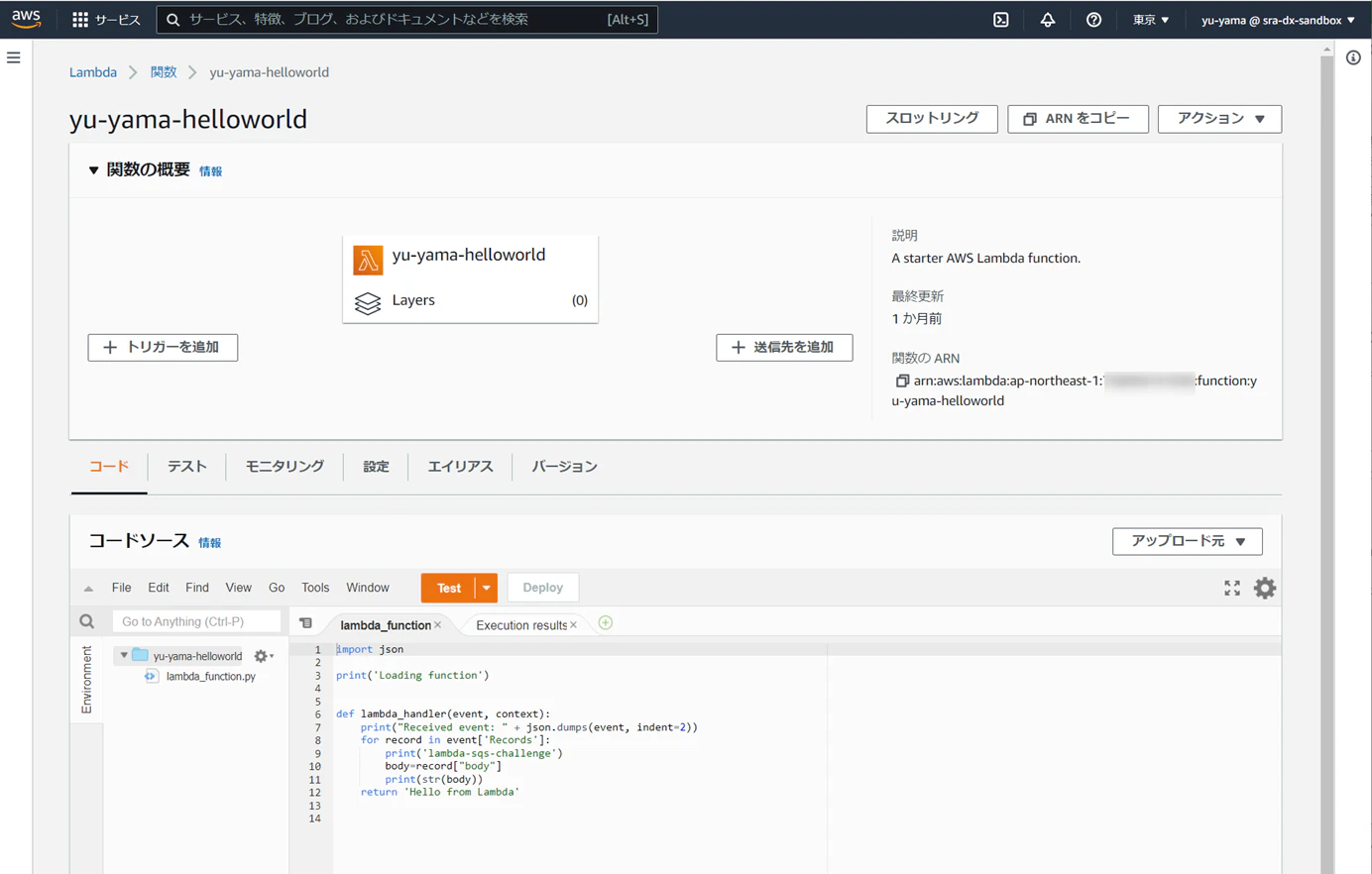Image resolution: width=1372 pixels, height=874 pixels.
Task: Collapse the editor menu bar arrow
Action: [x=88, y=589]
